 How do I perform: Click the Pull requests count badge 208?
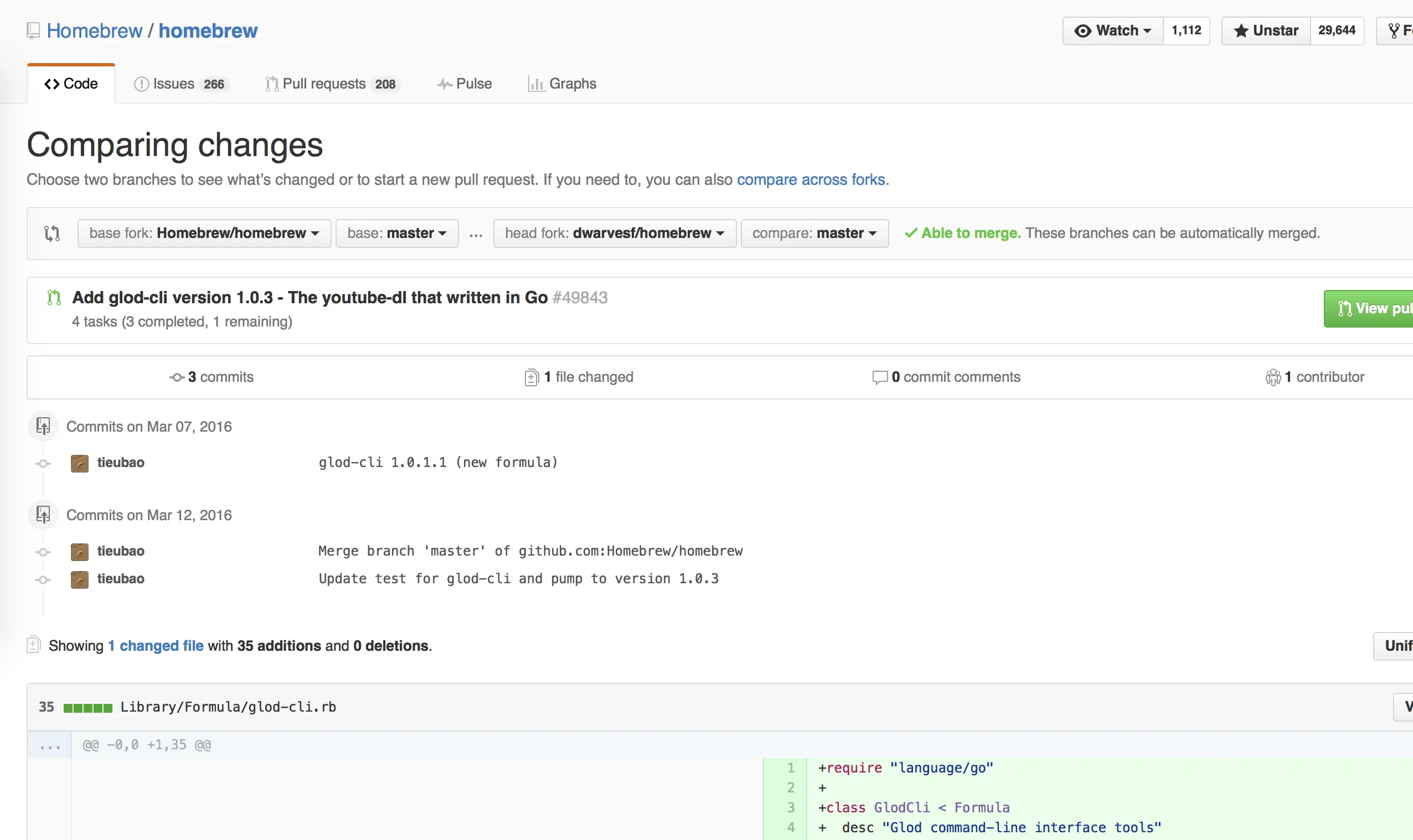tap(386, 84)
